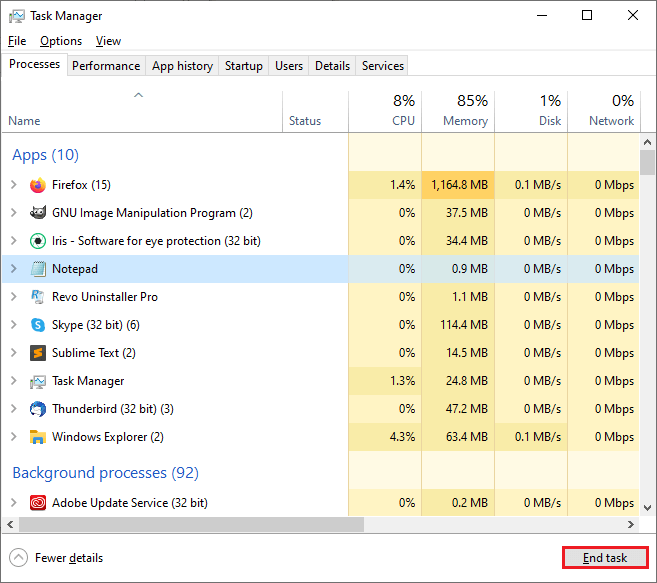Expand the Task Manager process entry

(14, 381)
